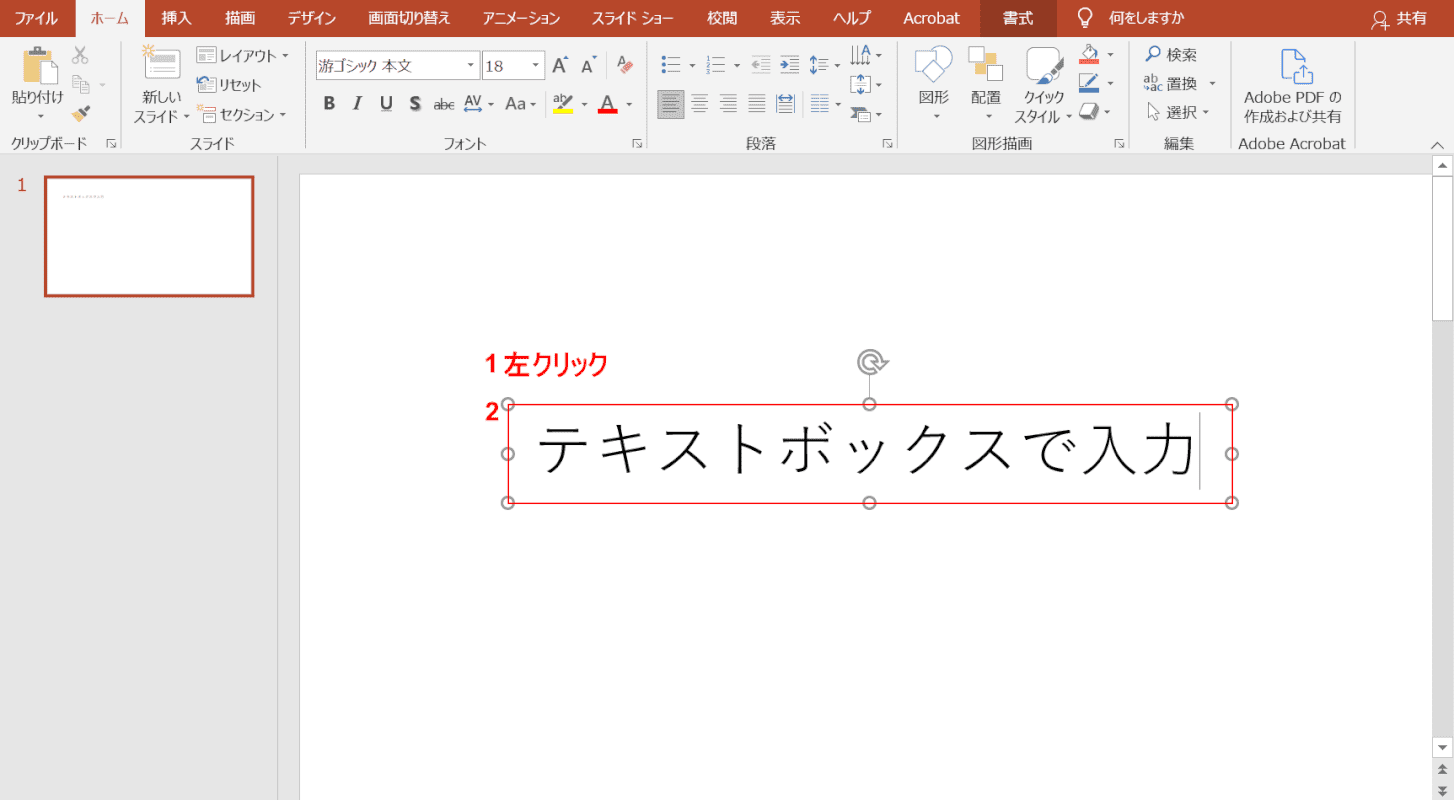Click the Paste clipboard icon
The image size is (1454, 800).
(x=41, y=65)
